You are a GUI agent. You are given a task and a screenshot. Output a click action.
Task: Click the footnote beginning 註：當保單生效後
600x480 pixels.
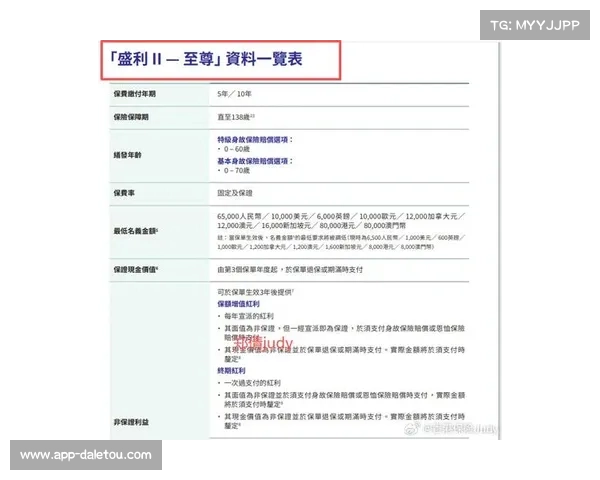pos(341,242)
